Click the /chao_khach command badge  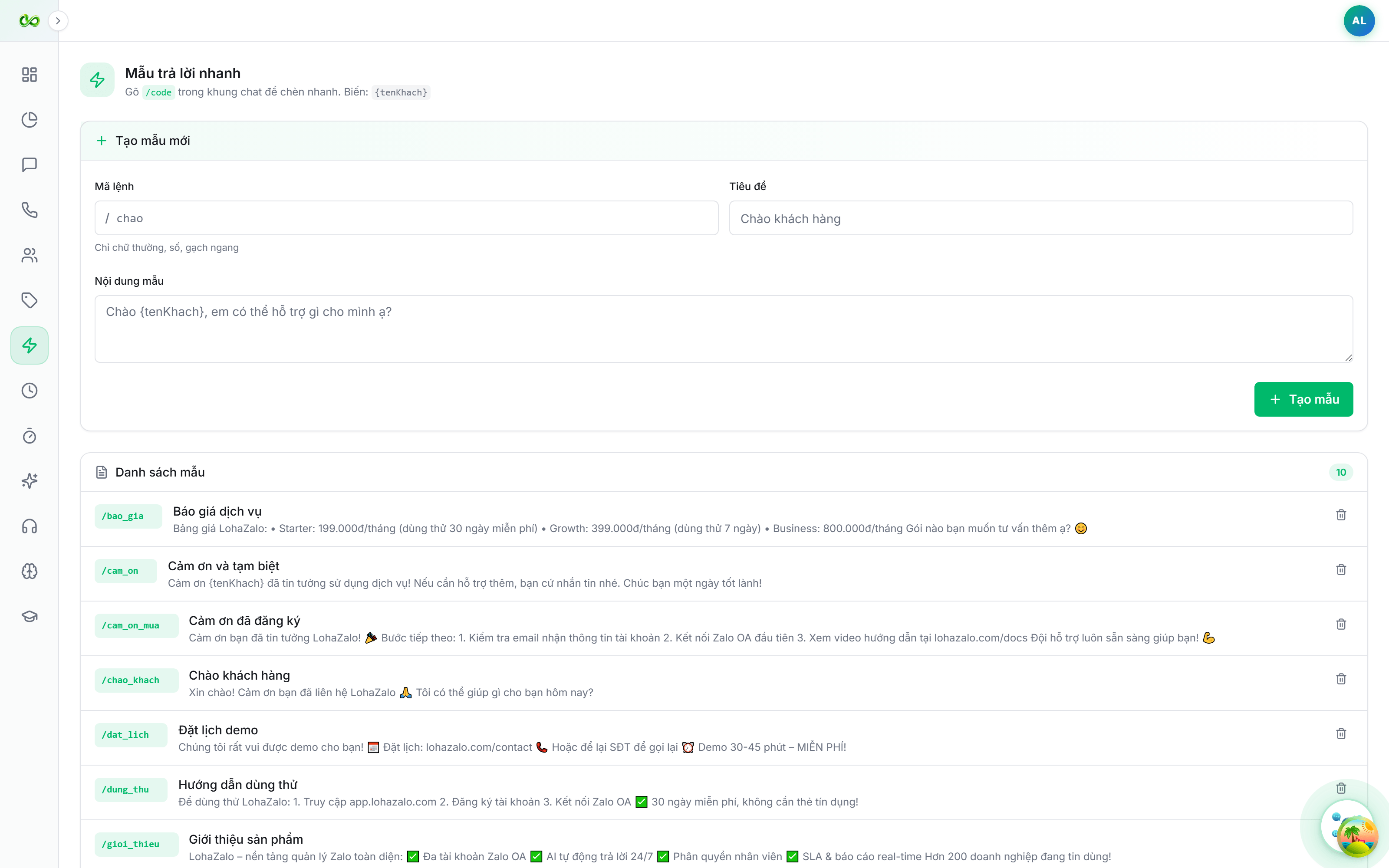[136, 680]
